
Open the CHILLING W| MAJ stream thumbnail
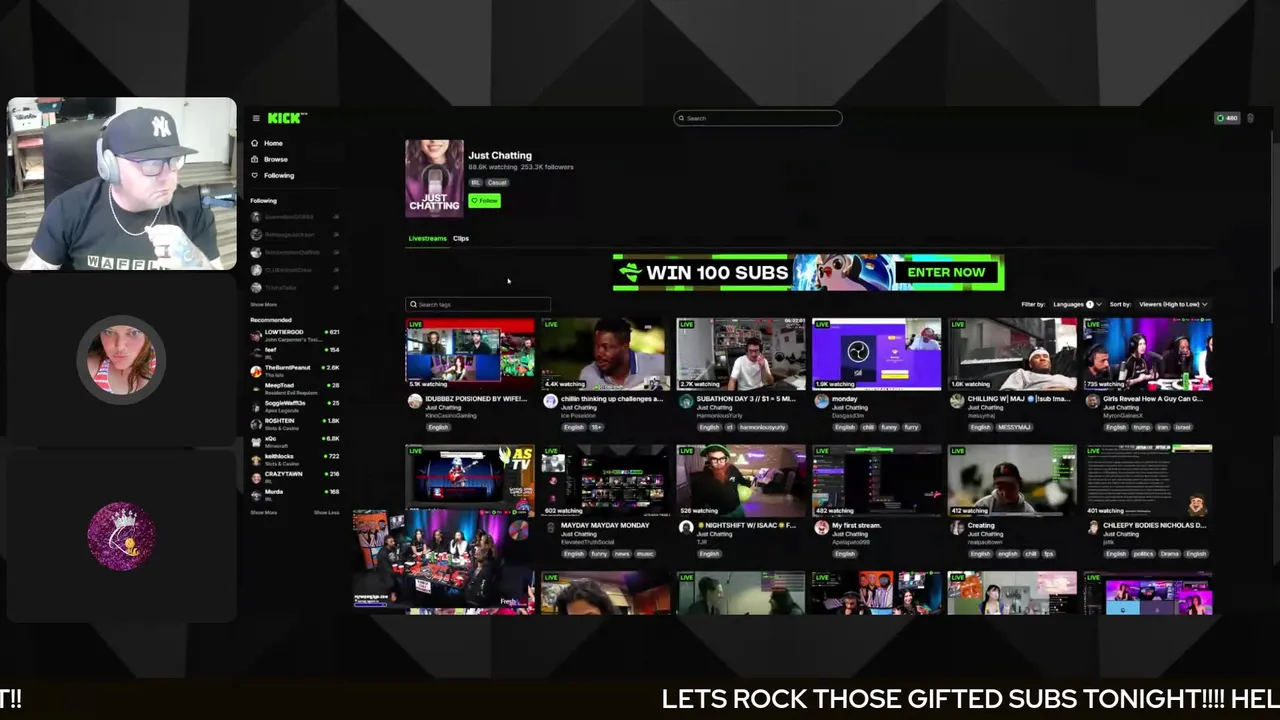[x=1013, y=354]
